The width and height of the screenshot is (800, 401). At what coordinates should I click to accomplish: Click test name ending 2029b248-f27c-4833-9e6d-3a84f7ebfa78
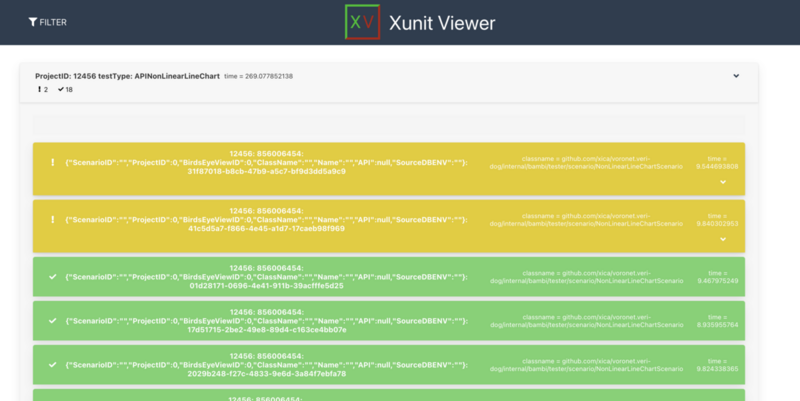click(266, 364)
